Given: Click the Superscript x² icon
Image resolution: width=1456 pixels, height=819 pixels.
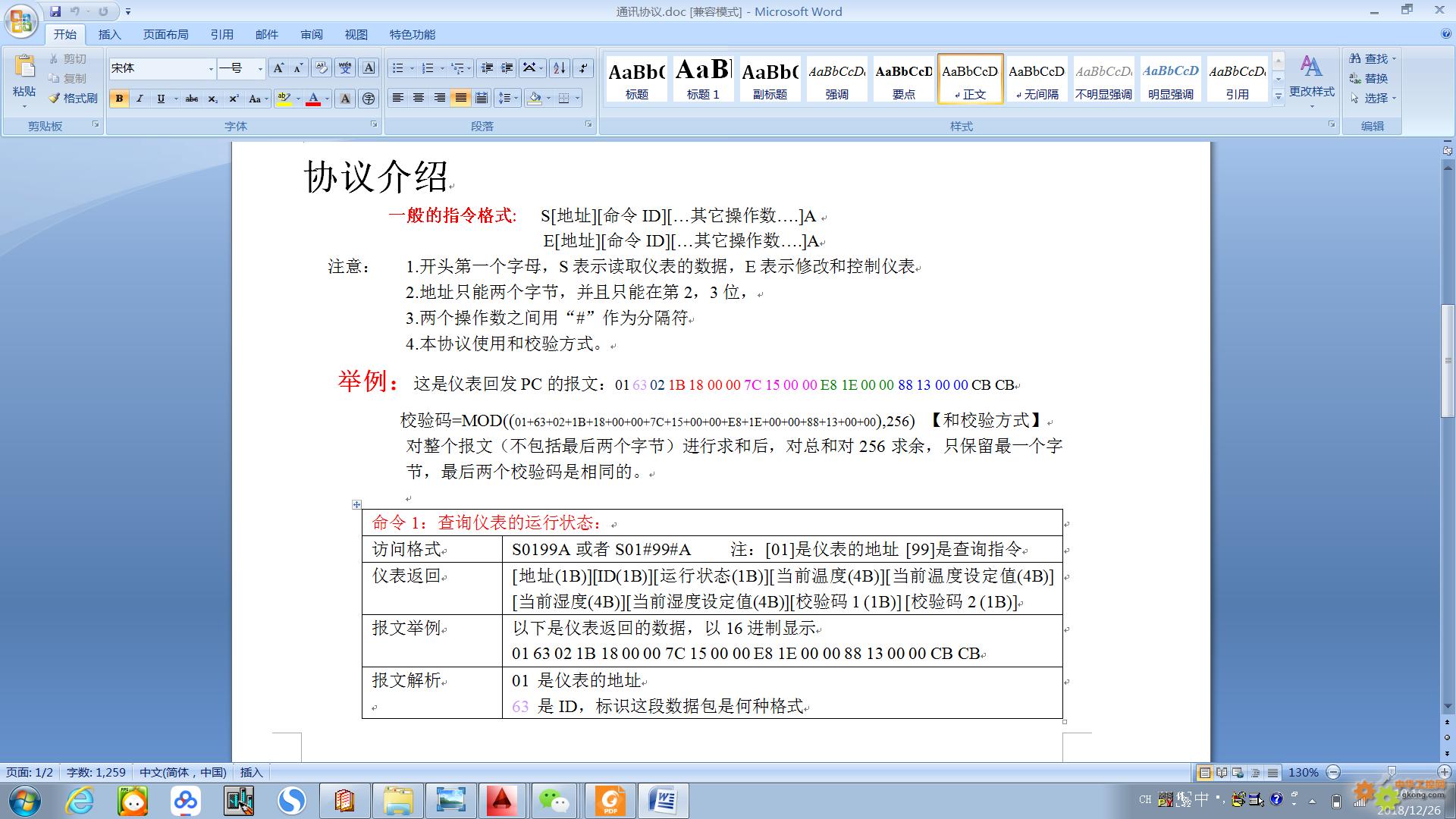Looking at the screenshot, I should click(x=234, y=99).
